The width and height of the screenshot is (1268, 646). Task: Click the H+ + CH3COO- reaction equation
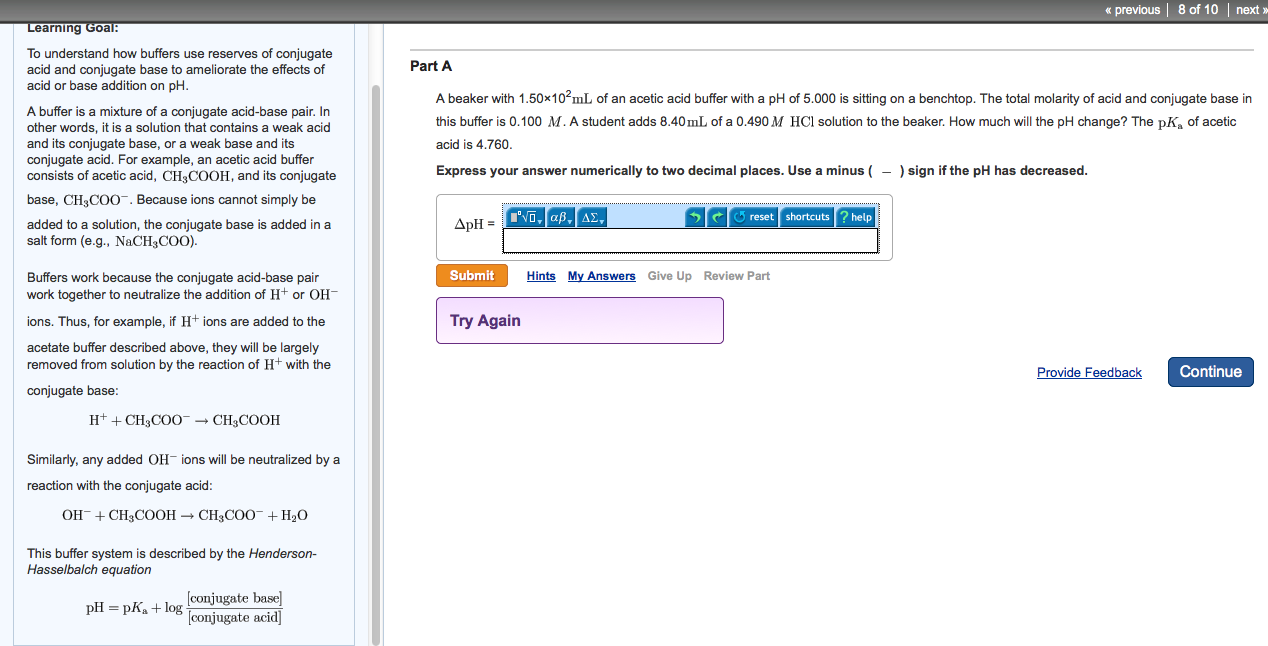pos(185,421)
